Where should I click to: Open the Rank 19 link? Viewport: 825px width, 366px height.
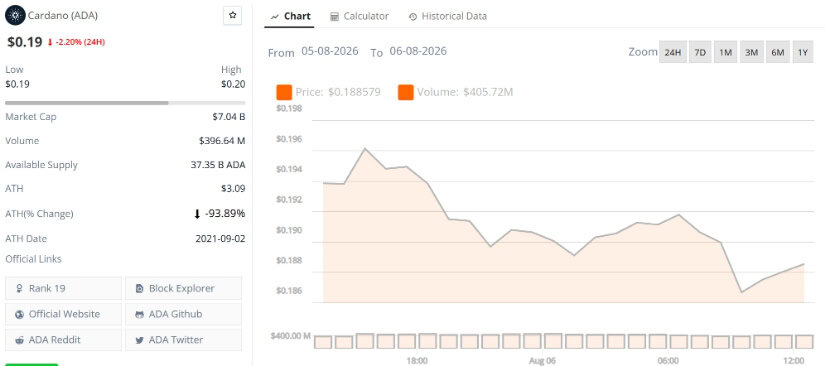click(x=63, y=288)
